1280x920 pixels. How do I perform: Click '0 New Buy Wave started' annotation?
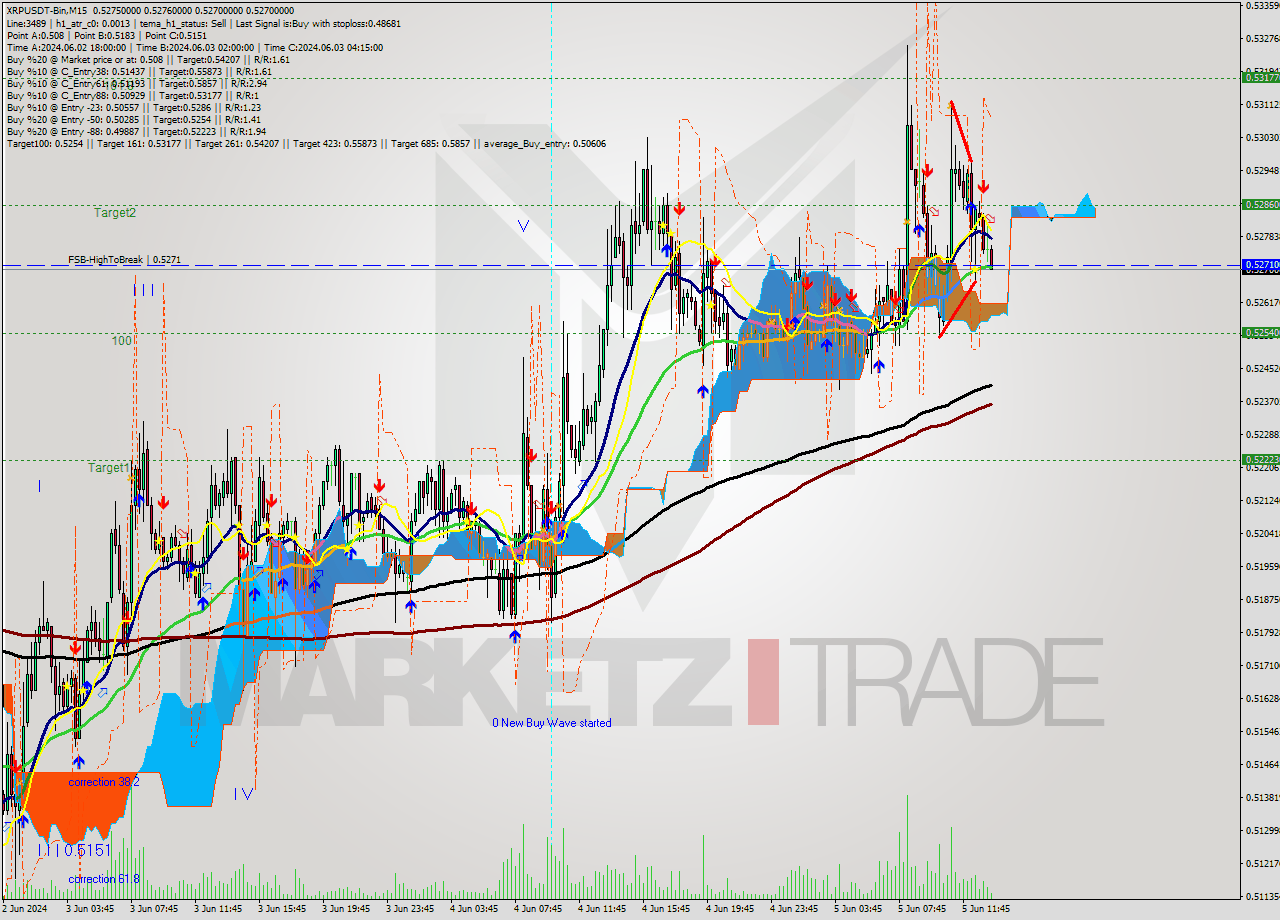[x=551, y=722]
